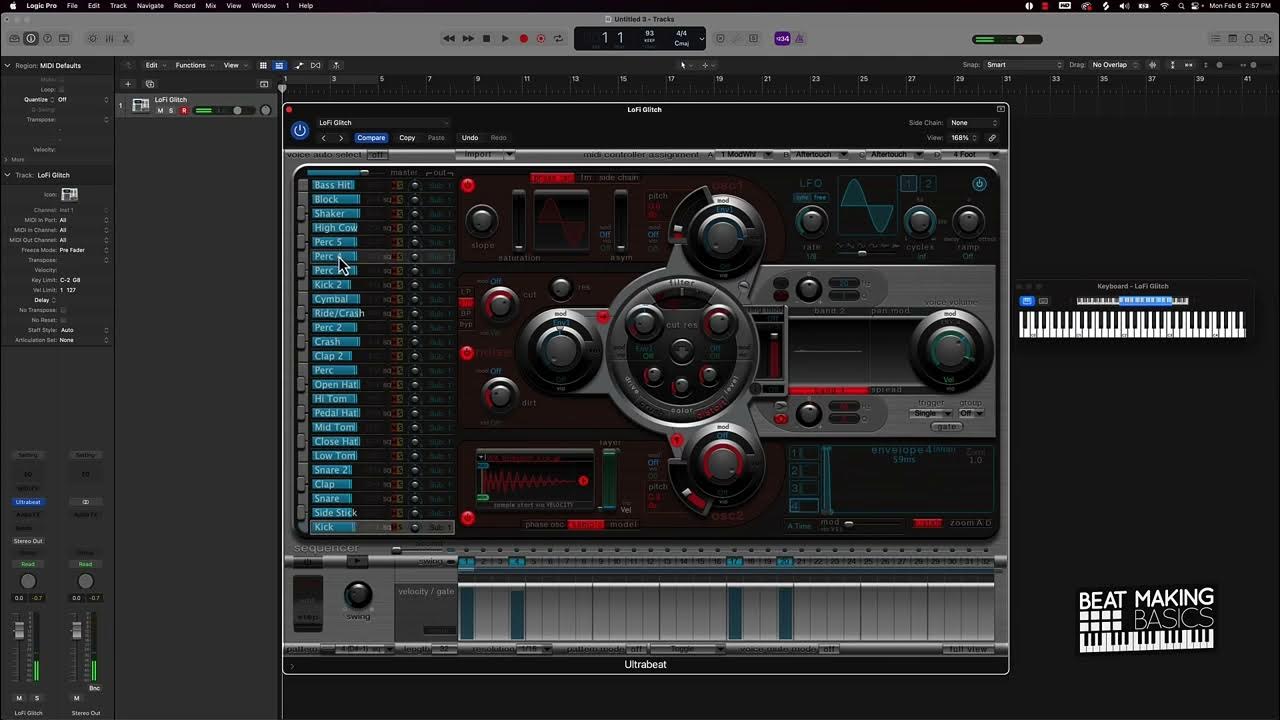Select the Open Hat drum voice
This screenshot has height=720, width=1280.
(336, 384)
